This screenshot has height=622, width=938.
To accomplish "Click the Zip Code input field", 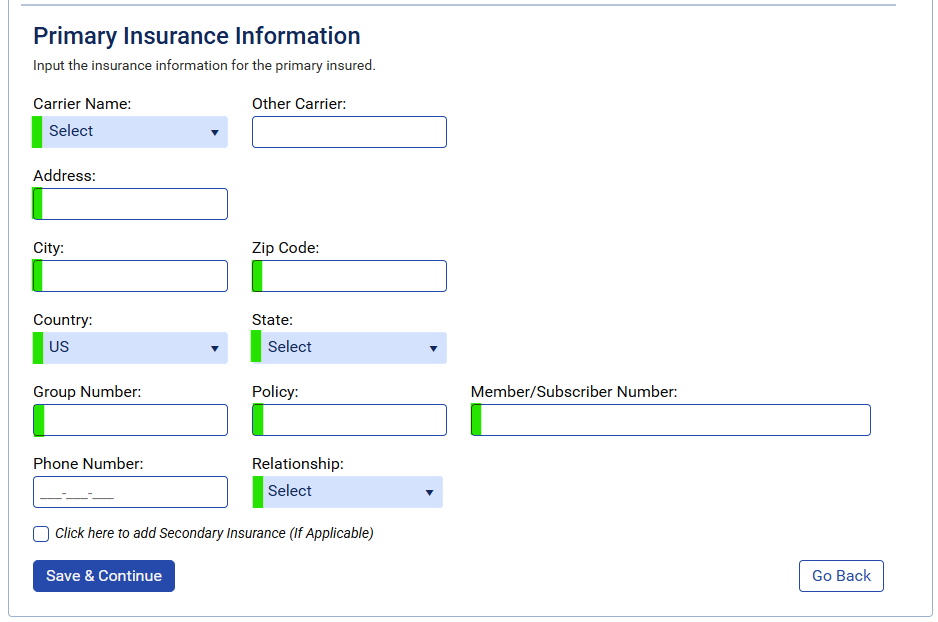I will point(349,276).
